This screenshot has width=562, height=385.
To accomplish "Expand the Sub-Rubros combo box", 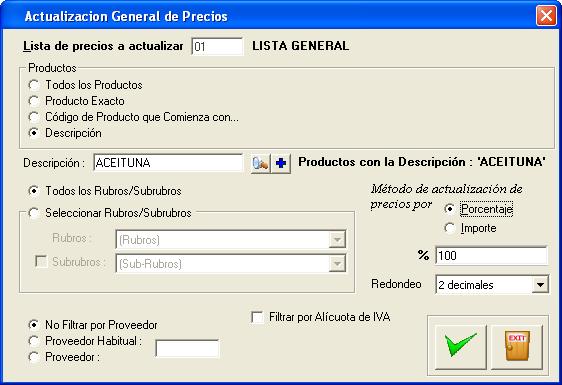I will (x=337, y=264).
